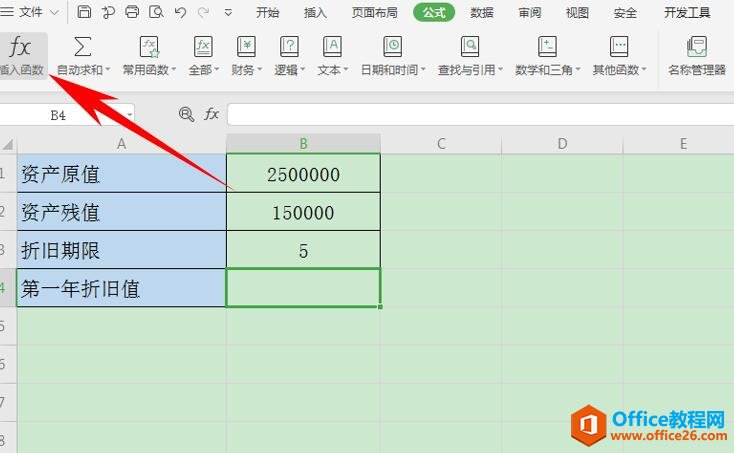
Task: Click the Name Box showing B4
Action: (61, 115)
